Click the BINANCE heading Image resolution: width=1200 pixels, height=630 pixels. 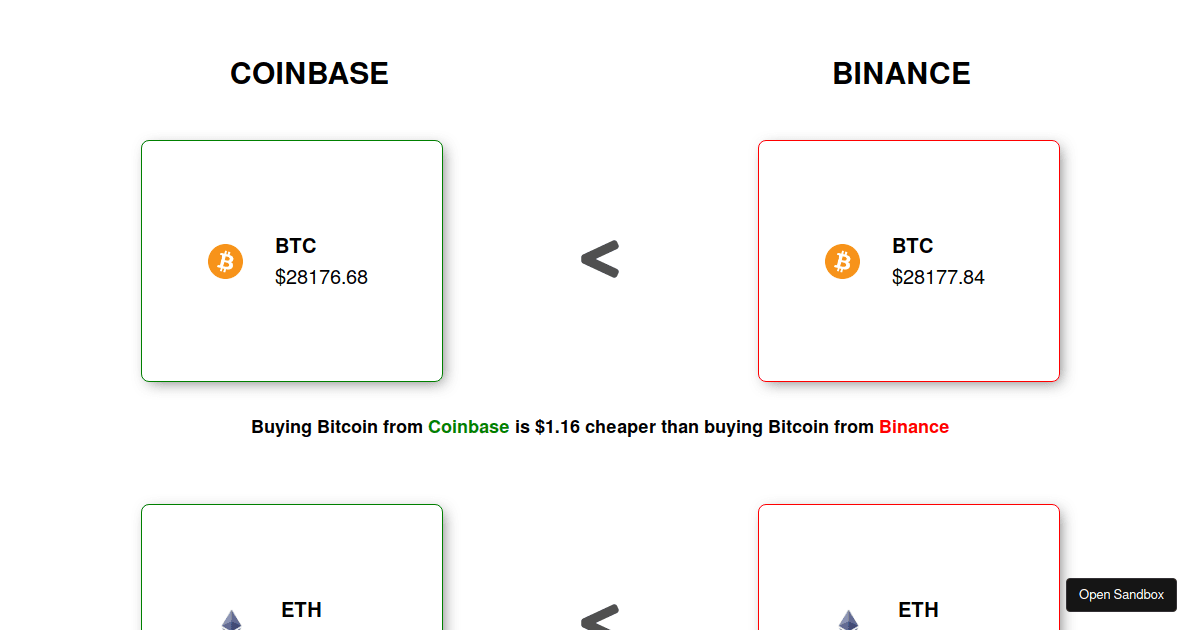[901, 73]
